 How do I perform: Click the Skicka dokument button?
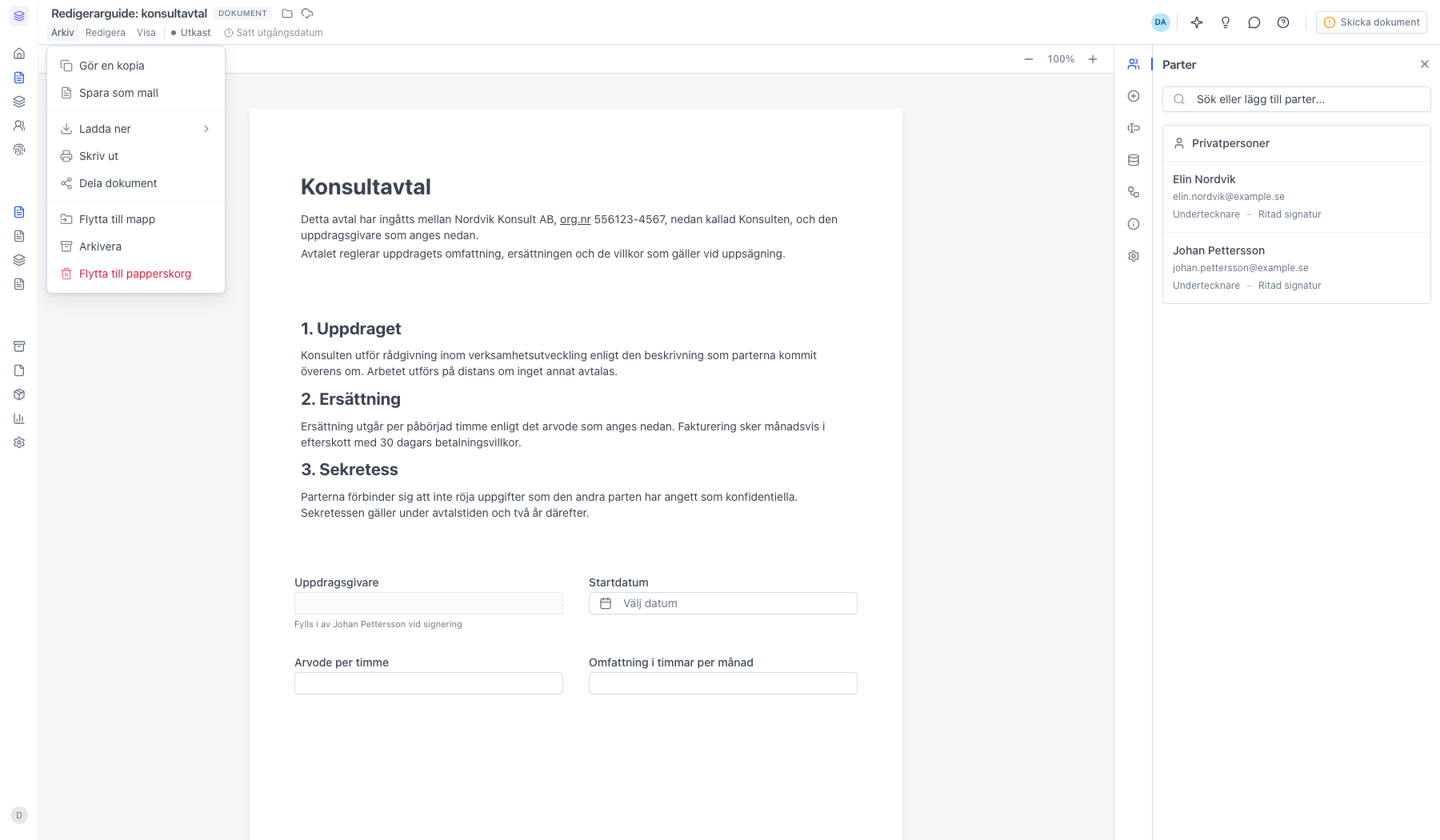click(1371, 22)
